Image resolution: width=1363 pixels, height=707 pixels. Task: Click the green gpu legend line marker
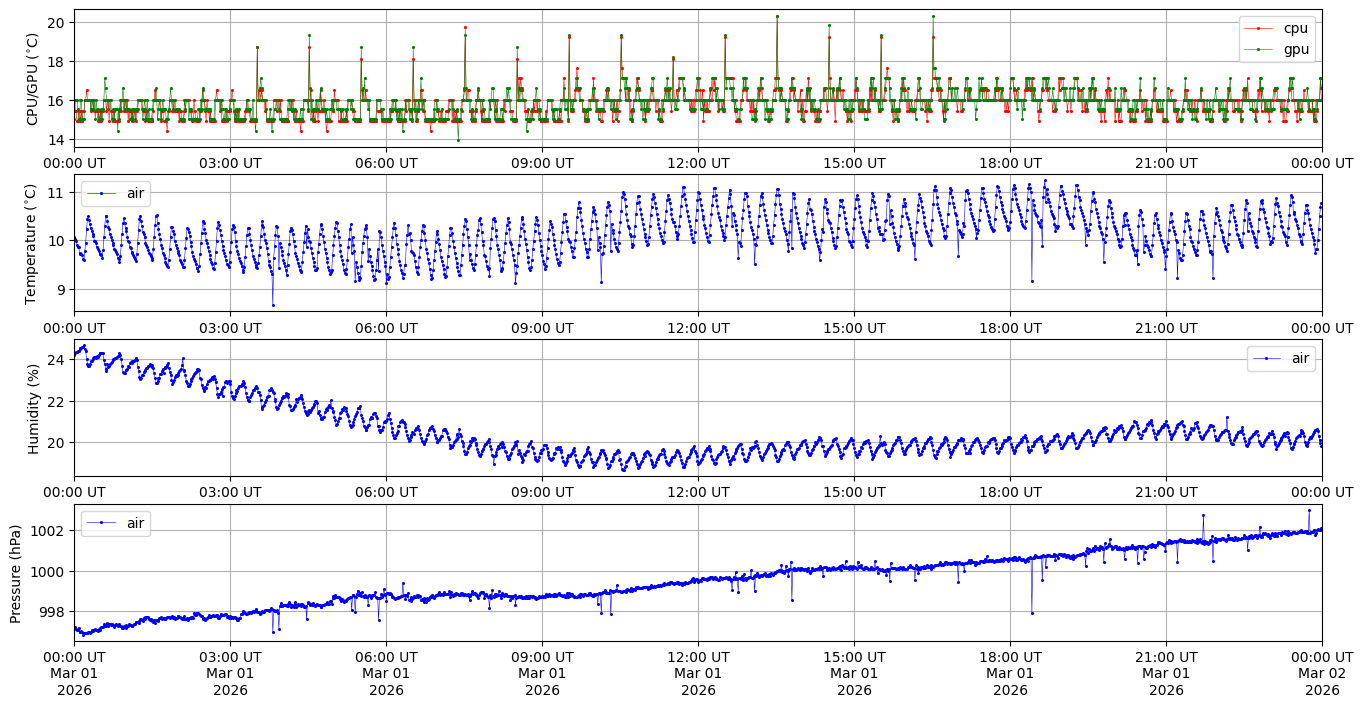tap(1262, 48)
